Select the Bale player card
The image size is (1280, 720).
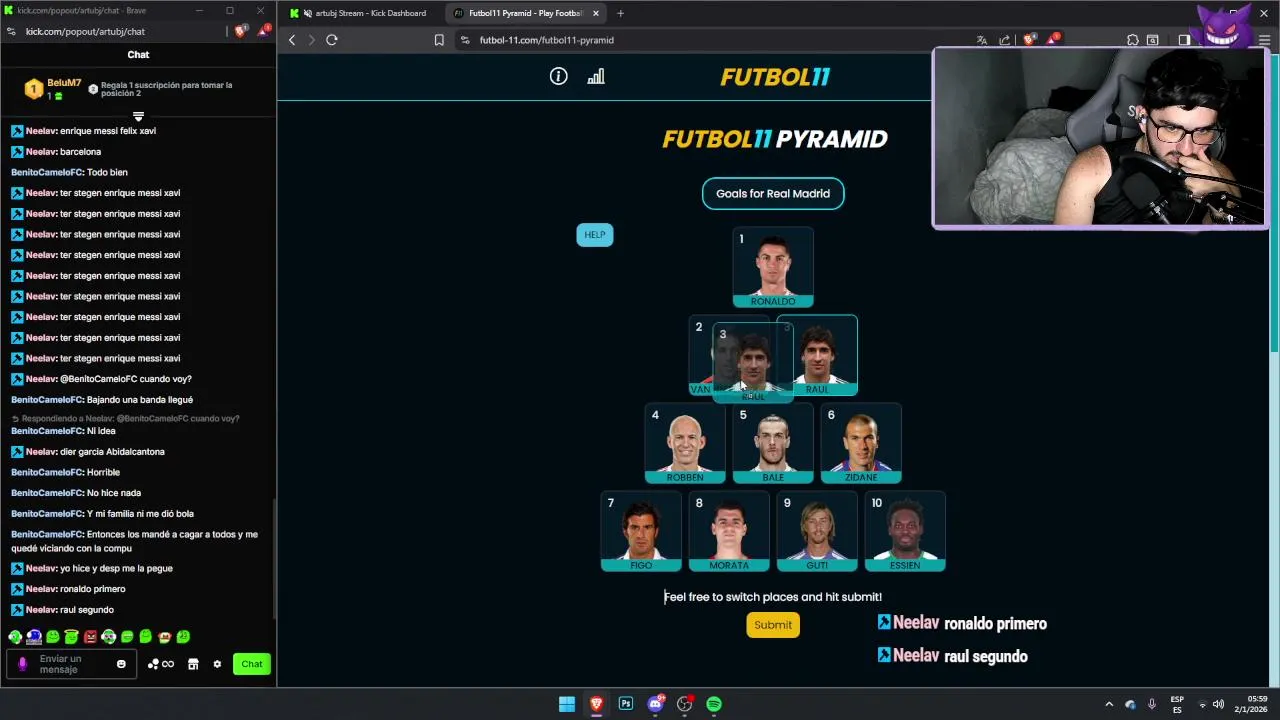pyautogui.click(x=773, y=443)
